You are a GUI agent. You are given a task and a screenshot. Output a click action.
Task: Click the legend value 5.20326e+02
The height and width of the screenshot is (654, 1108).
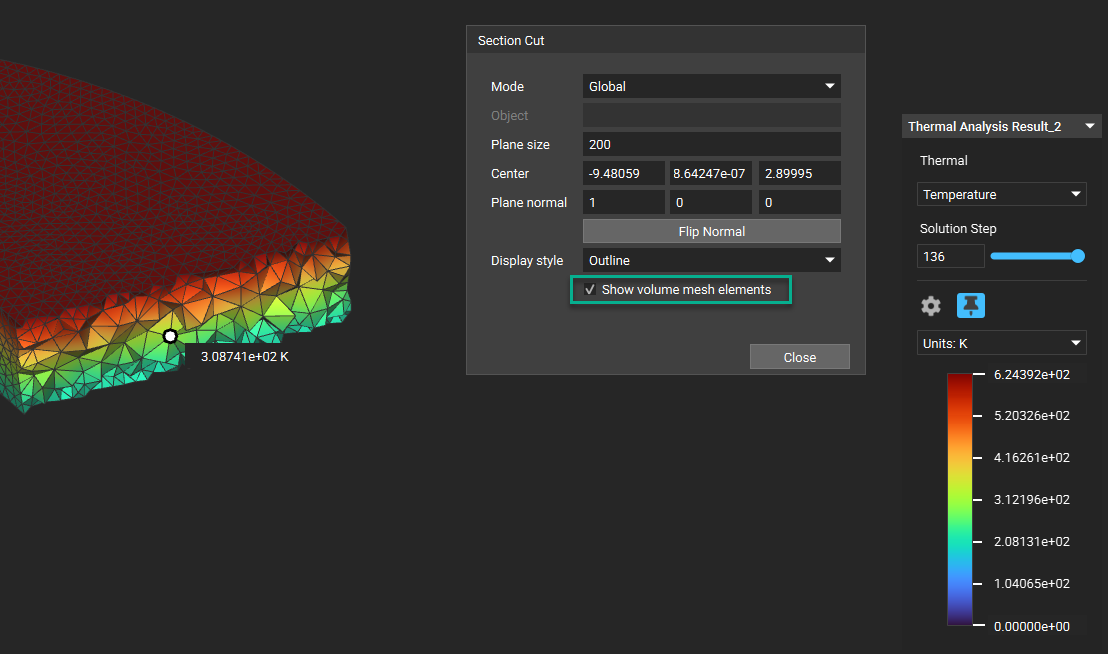1032,415
